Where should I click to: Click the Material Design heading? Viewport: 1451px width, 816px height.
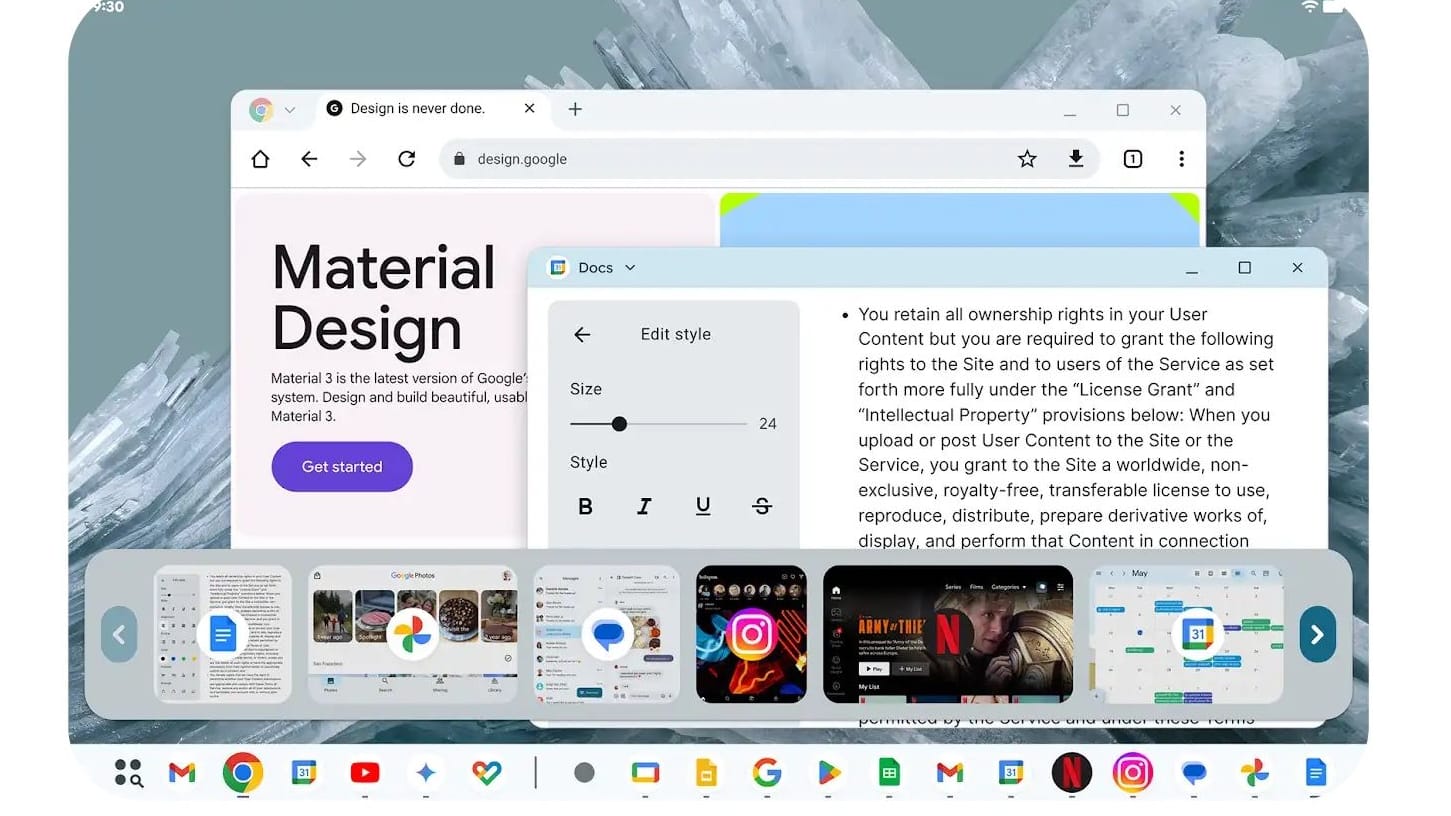pyautogui.click(x=384, y=297)
